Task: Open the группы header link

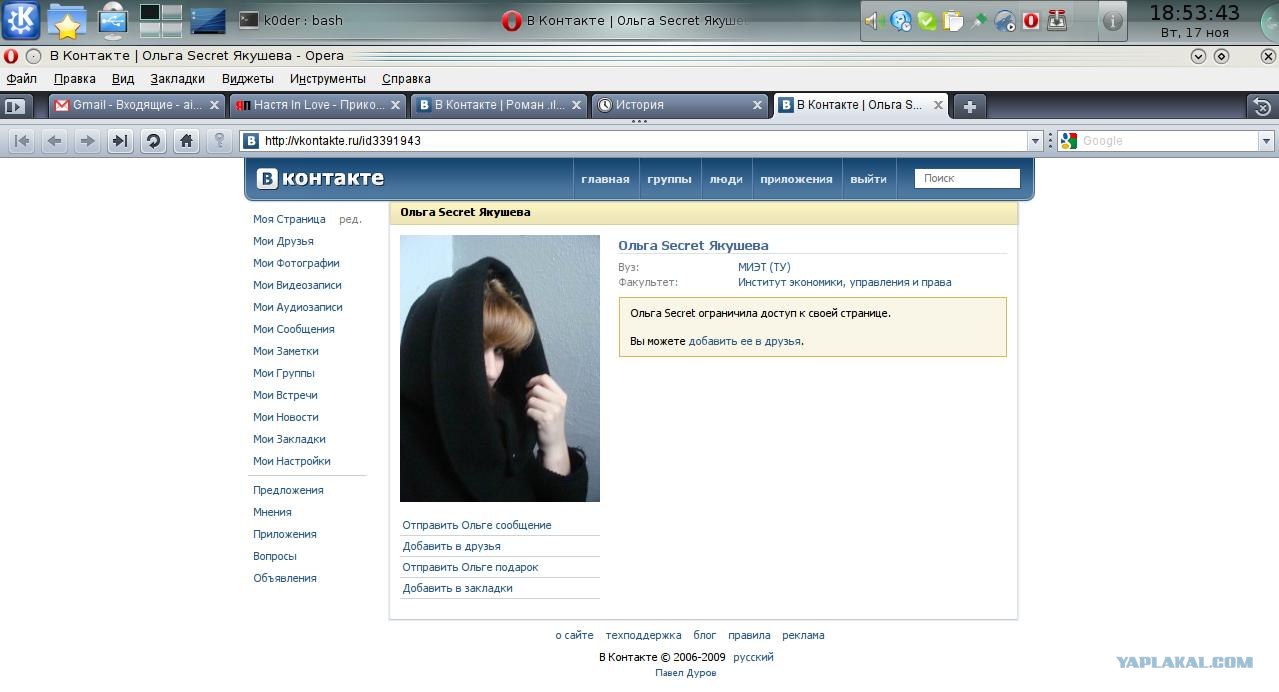Action: click(669, 179)
